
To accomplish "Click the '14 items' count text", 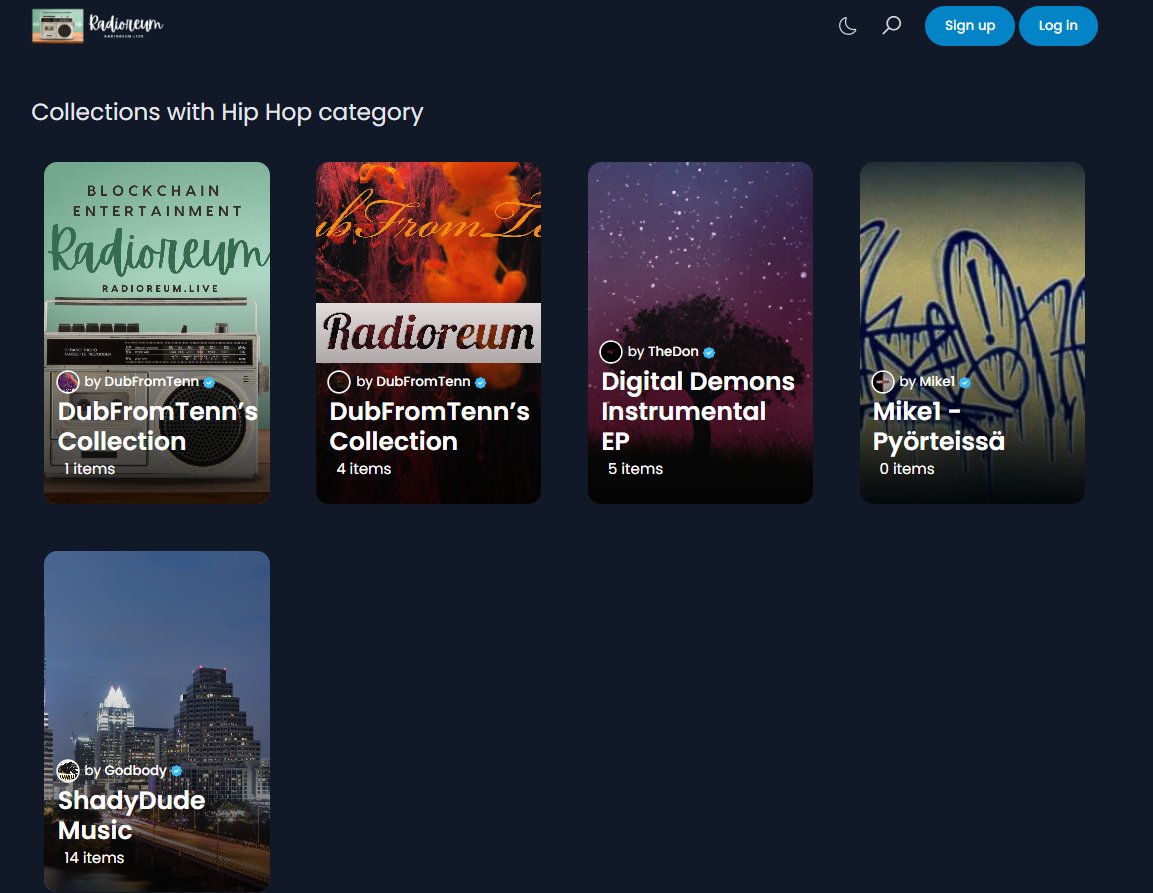I will [x=93, y=858].
